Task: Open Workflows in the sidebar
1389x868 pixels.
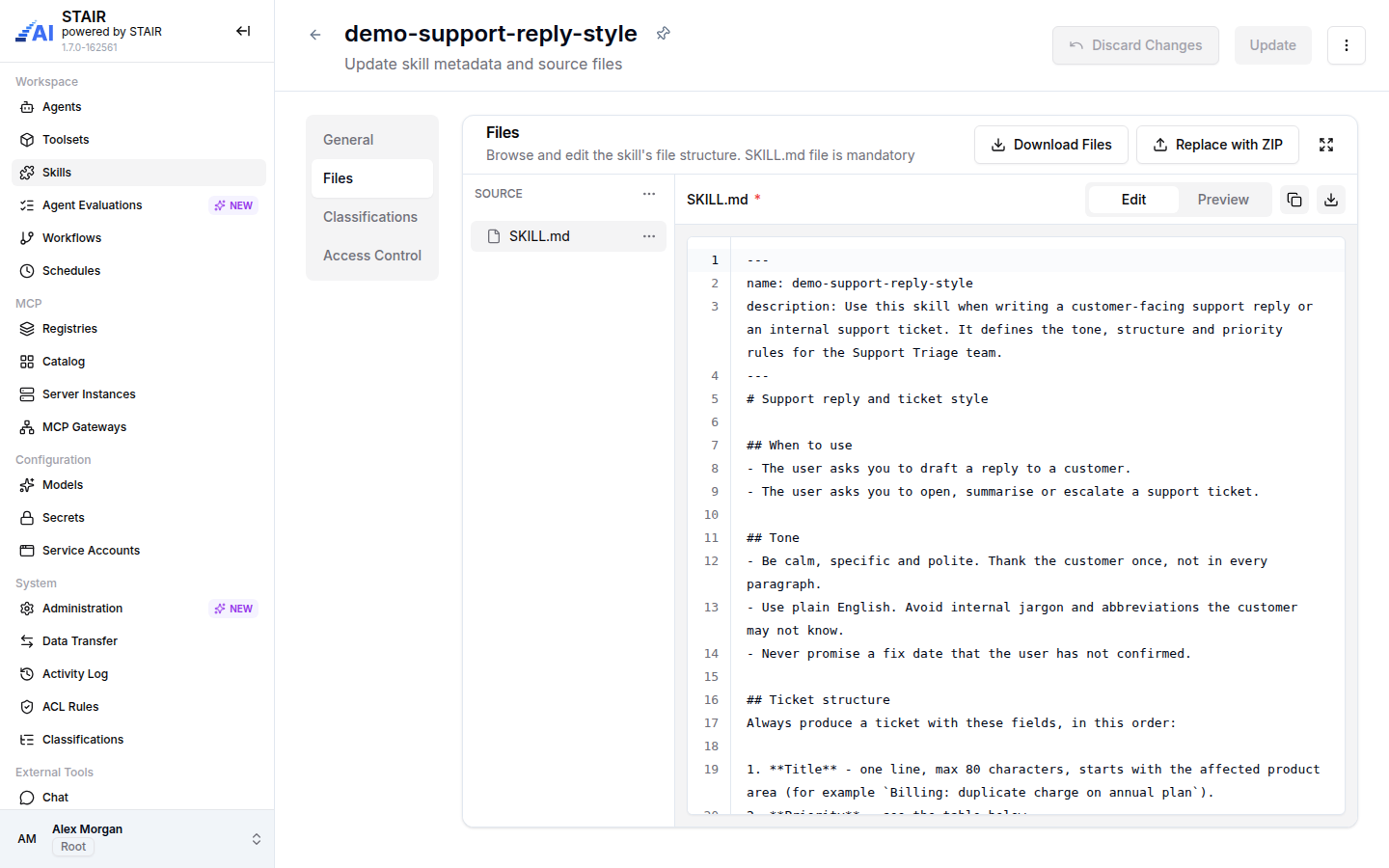Action: tap(139, 238)
